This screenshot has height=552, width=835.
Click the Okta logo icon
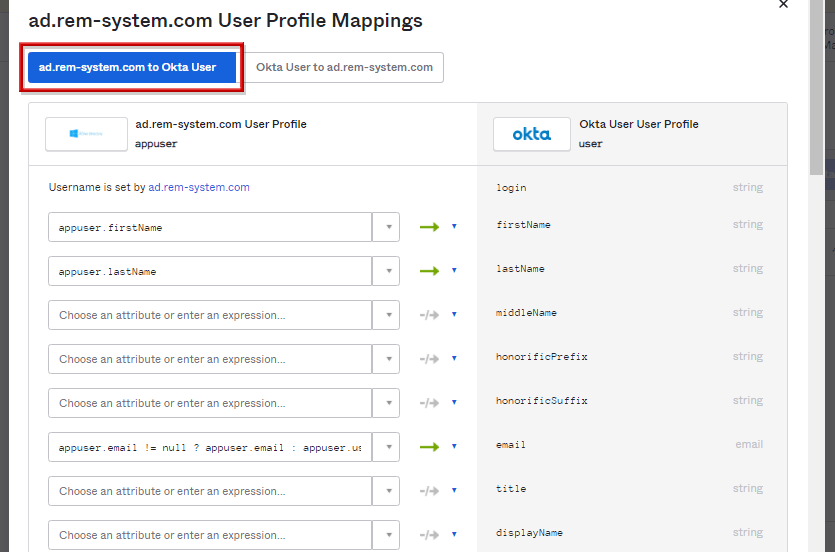tap(531, 134)
